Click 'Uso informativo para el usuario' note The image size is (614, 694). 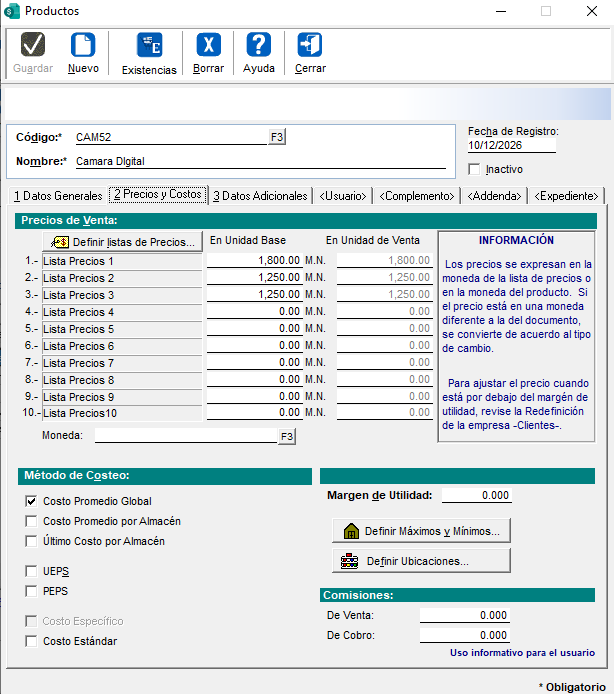tap(522, 653)
